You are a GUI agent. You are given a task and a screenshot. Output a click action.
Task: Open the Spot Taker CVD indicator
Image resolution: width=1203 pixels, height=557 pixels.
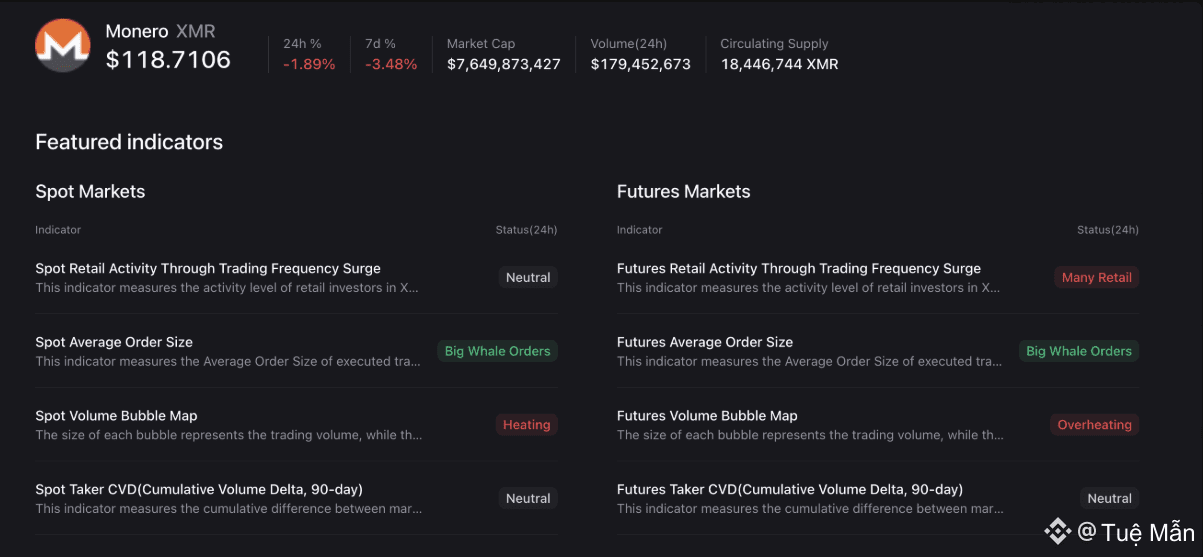click(x=199, y=490)
